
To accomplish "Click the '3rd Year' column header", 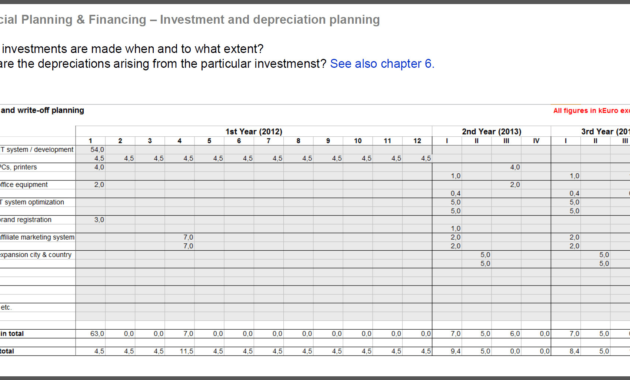I will (605, 131).
